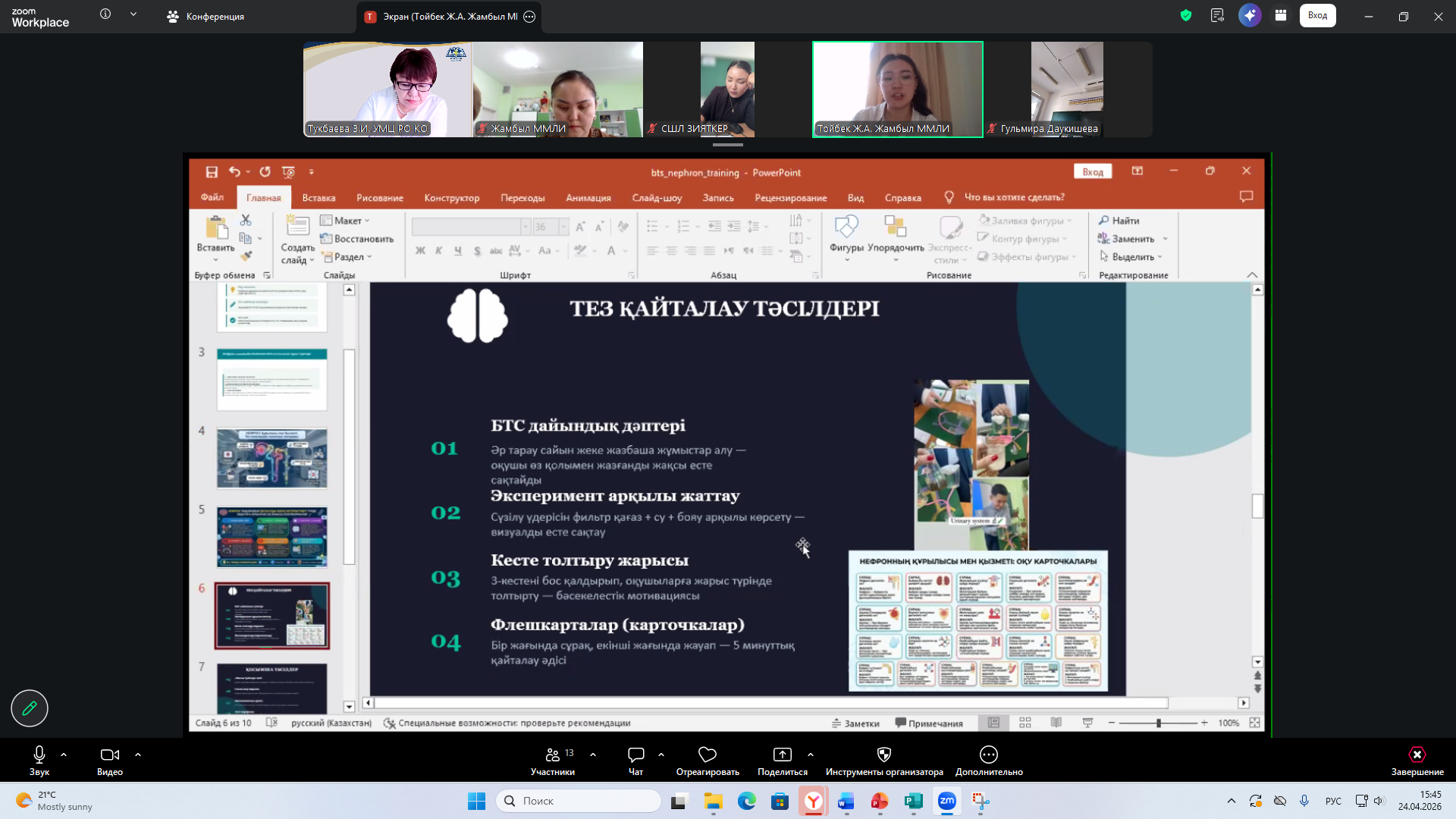
Task: Switch to slide sorter view
Action: tap(1025, 723)
